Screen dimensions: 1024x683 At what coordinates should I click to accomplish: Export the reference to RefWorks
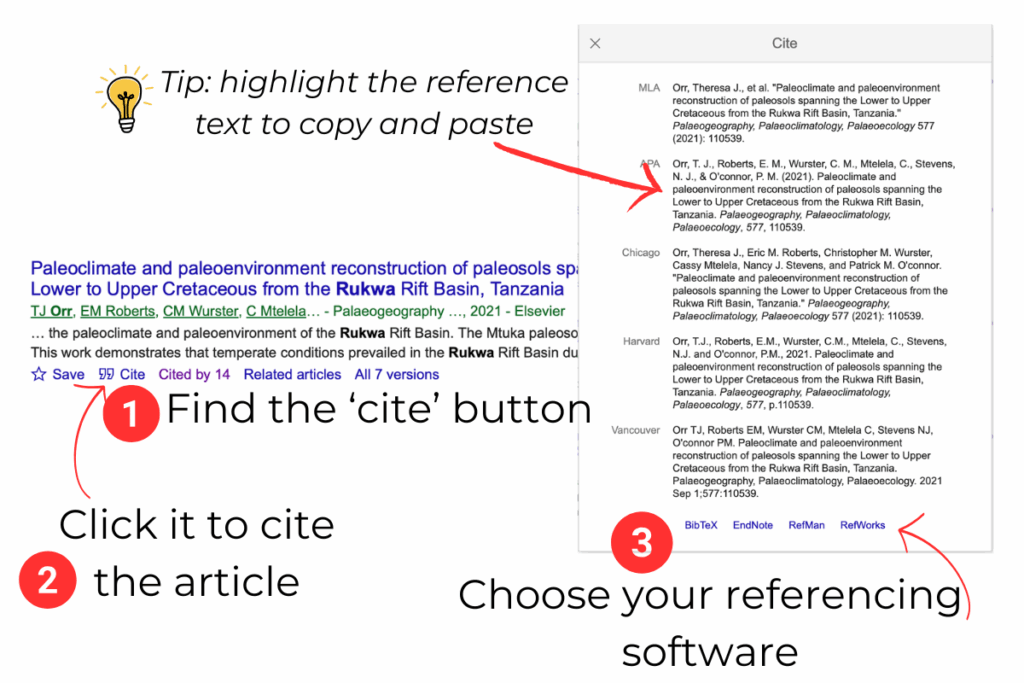coord(862,523)
